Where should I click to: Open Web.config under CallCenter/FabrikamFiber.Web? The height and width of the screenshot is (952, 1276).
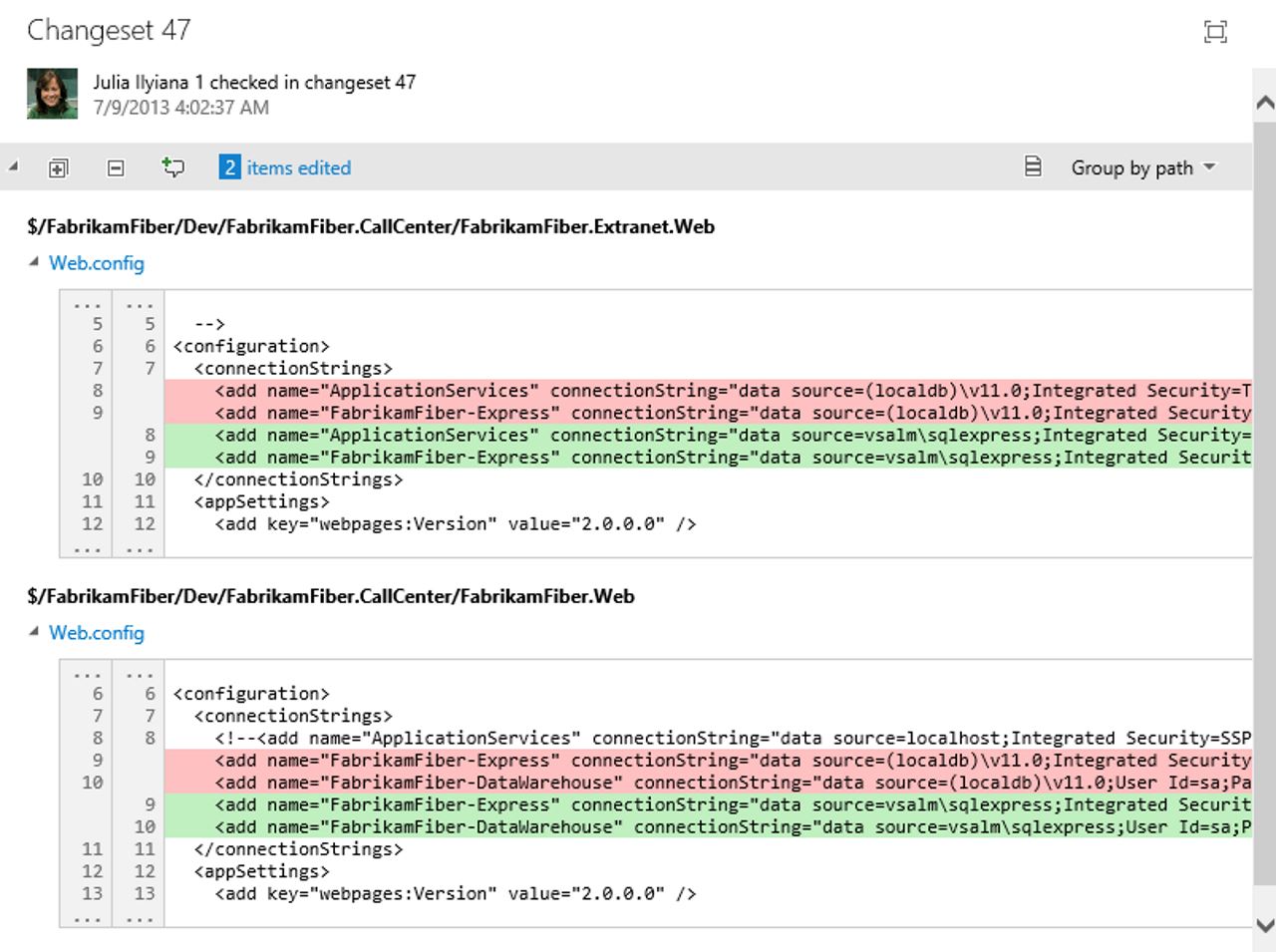[97, 633]
